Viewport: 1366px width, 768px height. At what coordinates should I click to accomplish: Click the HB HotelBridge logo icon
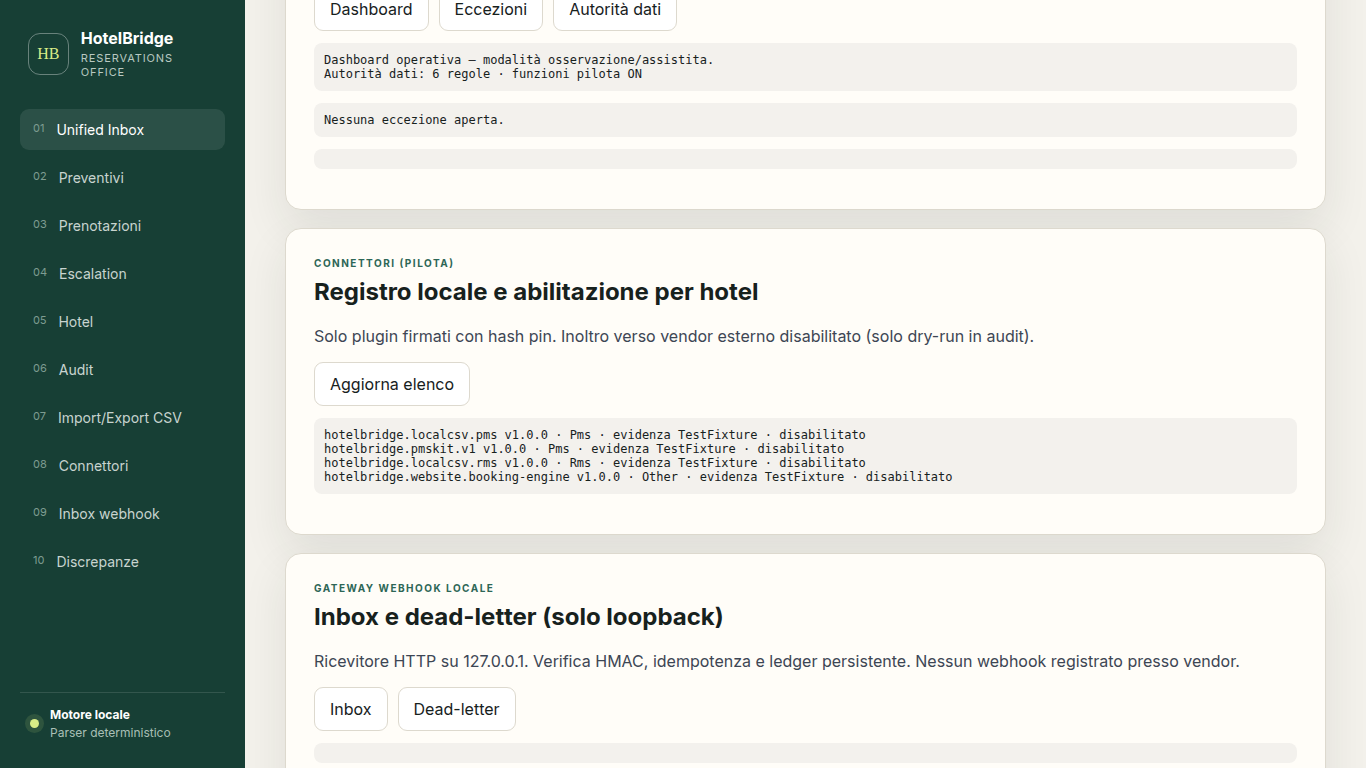pyautogui.click(x=48, y=54)
